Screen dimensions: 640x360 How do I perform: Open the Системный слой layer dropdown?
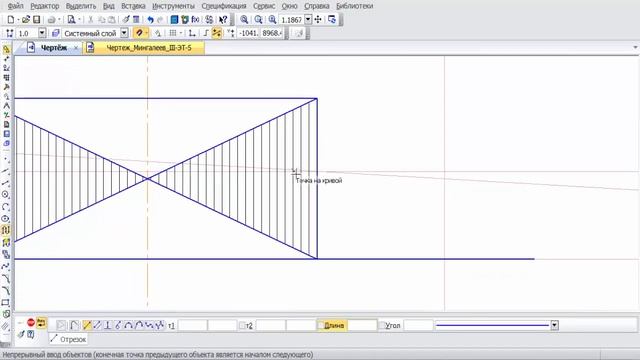pyautogui.click(x=124, y=33)
